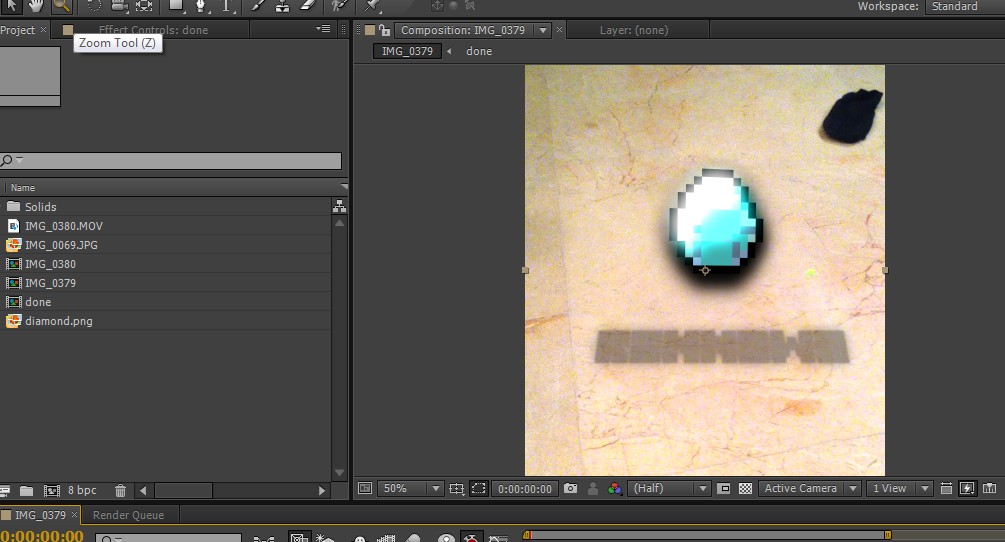The width and height of the screenshot is (1005, 542).
Task: Select the Brush tool
Action: (258, 6)
